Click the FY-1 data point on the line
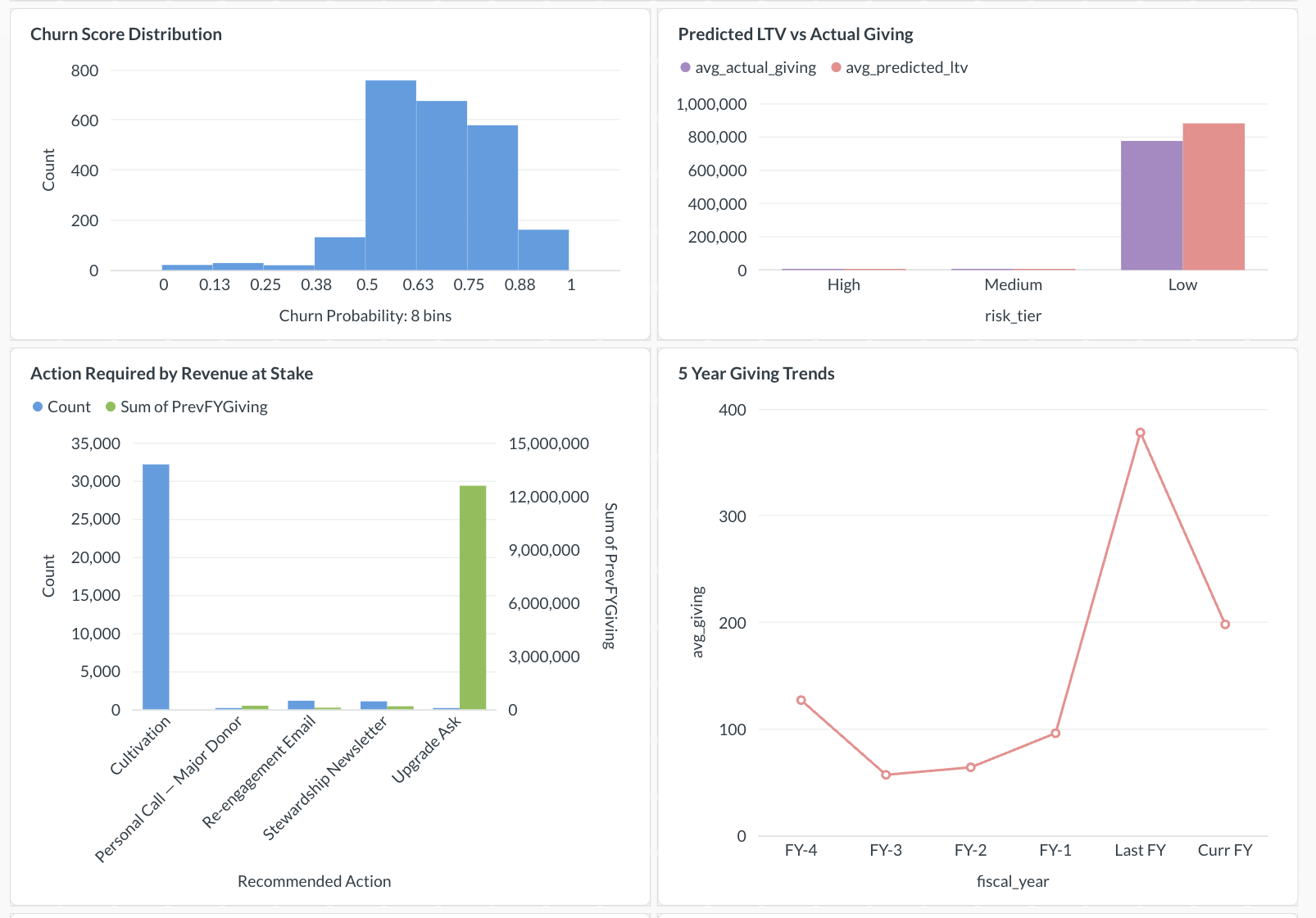 point(1055,733)
